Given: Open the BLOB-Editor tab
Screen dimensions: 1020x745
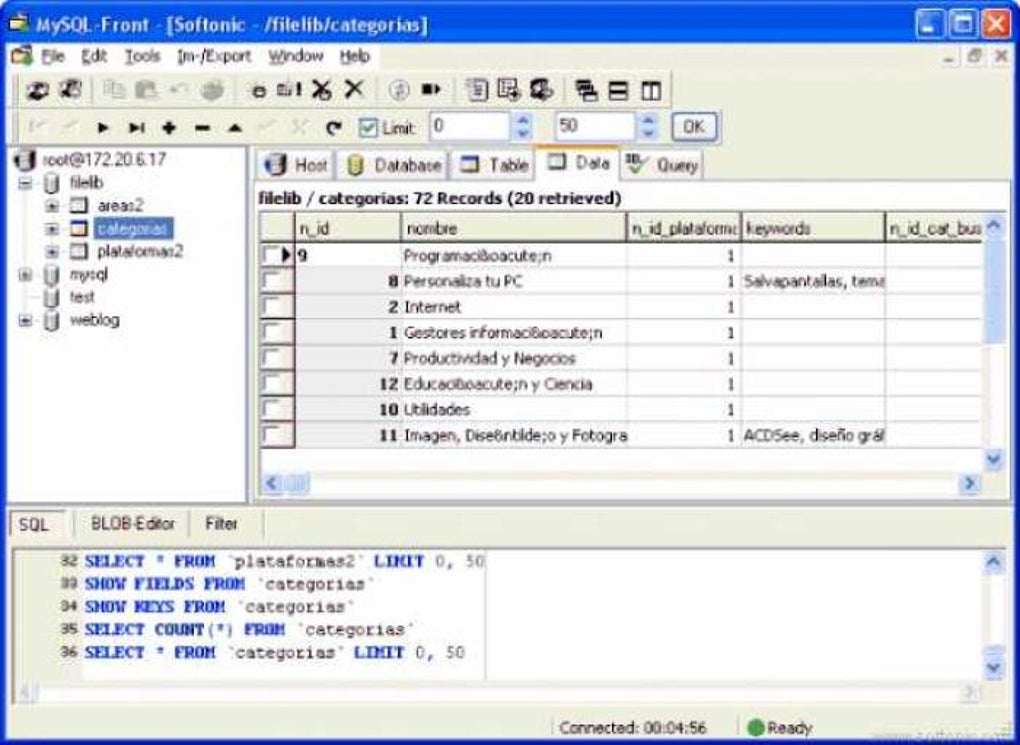Looking at the screenshot, I should pyautogui.click(x=132, y=524).
